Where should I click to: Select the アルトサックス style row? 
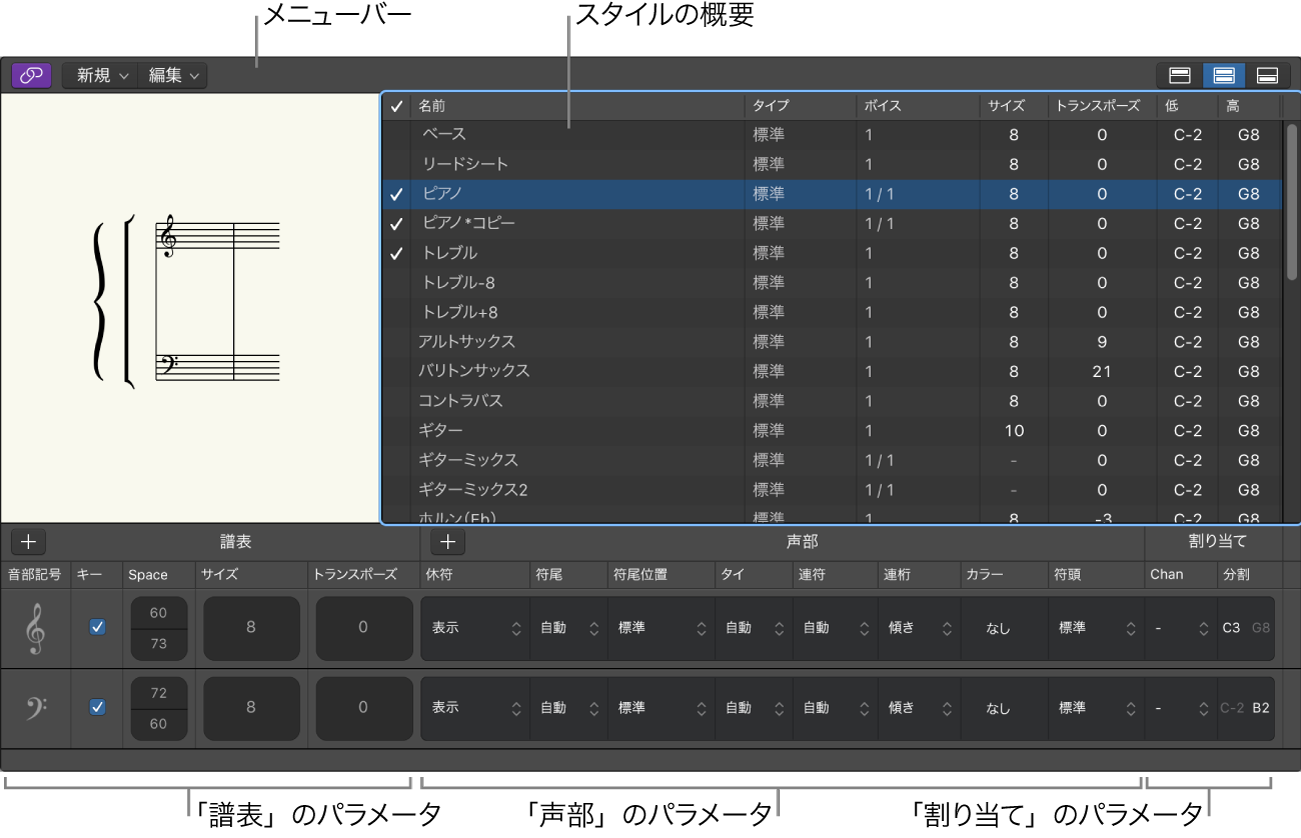[x=832, y=342]
